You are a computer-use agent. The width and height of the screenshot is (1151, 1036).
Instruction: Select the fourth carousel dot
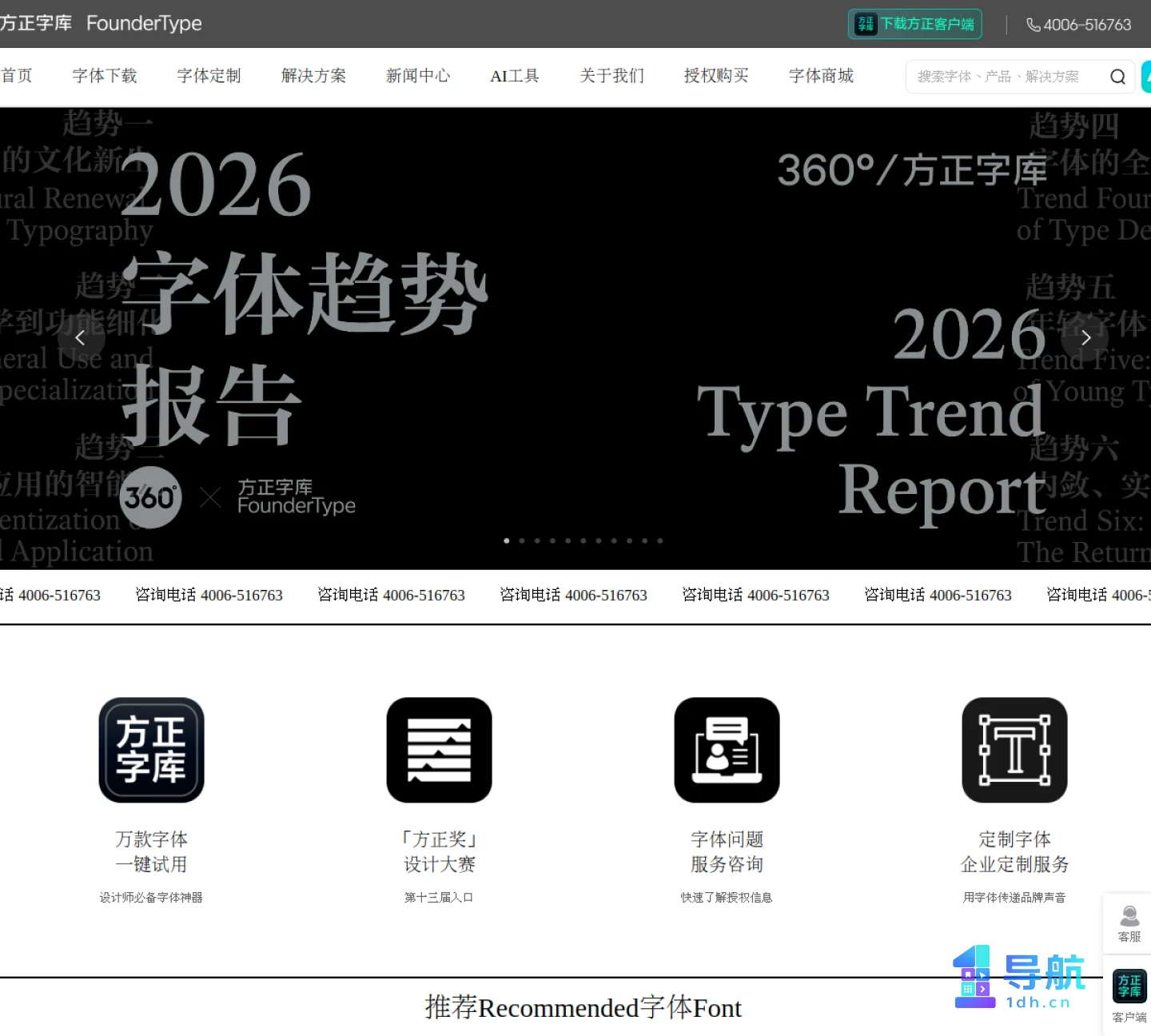click(552, 541)
